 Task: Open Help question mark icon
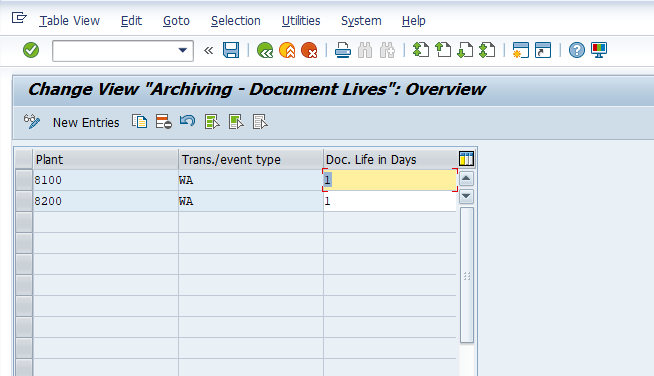click(577, 50)
